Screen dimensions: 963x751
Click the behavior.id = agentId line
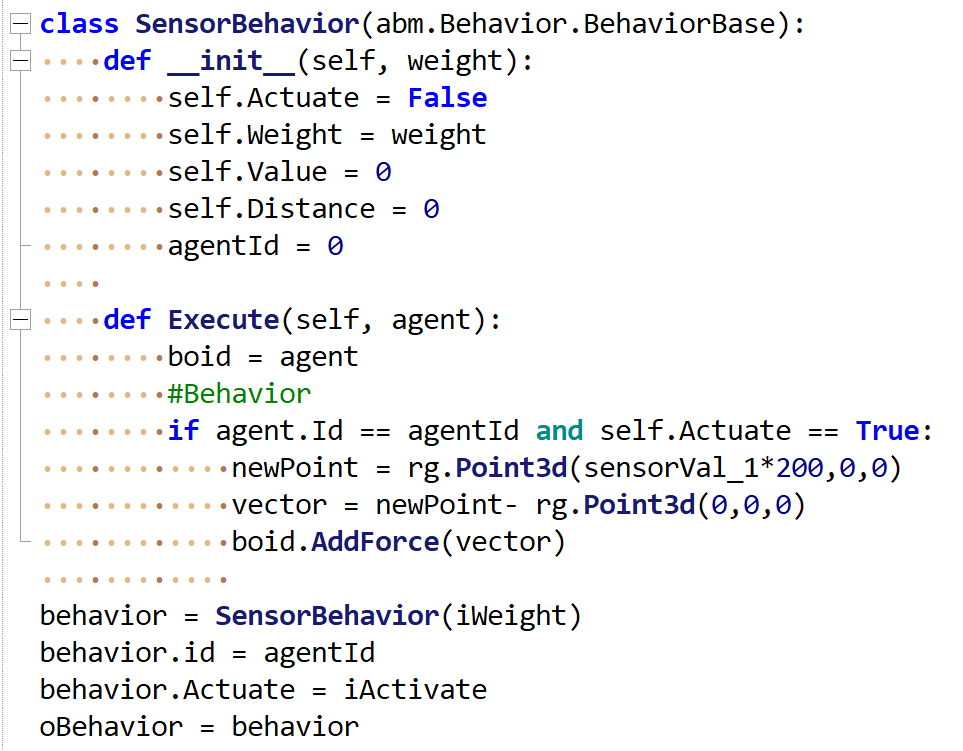(x=207, y=653)
